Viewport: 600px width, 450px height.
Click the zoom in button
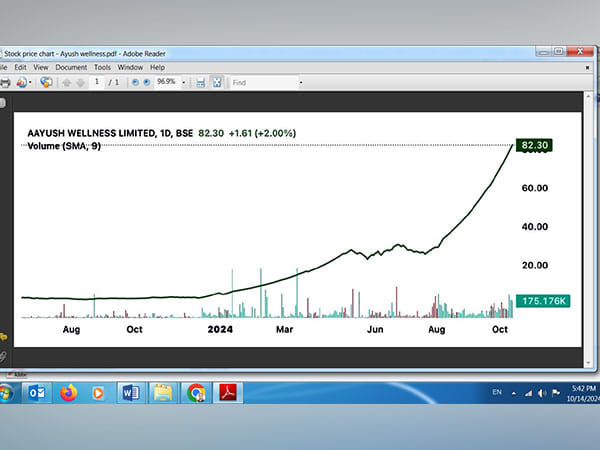146,82
